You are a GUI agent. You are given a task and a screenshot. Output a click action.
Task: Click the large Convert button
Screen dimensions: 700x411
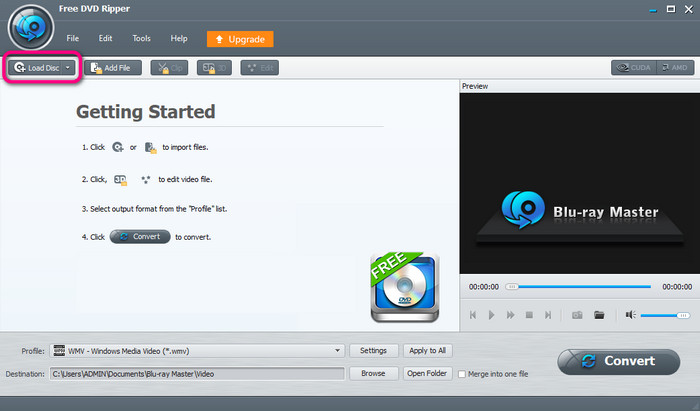(619, 361)
